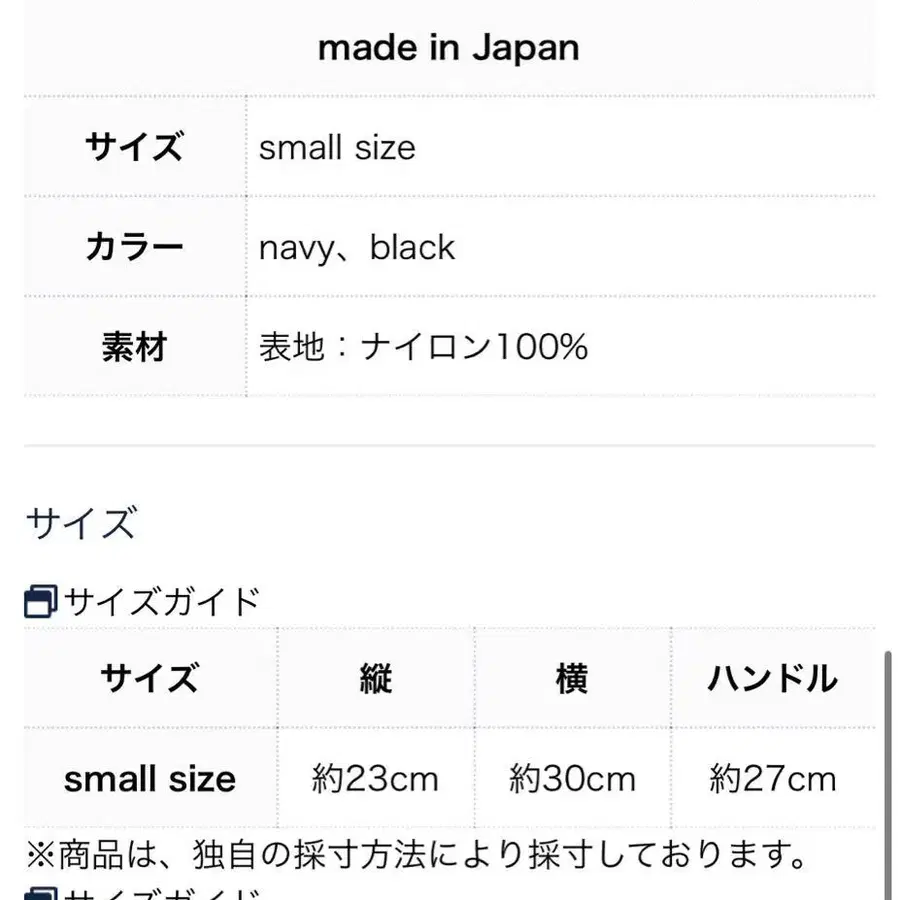Click the ※商品は measurement note text
Image resolution: width=900 pixels, height=900 pixels.
tap(418, 855)
